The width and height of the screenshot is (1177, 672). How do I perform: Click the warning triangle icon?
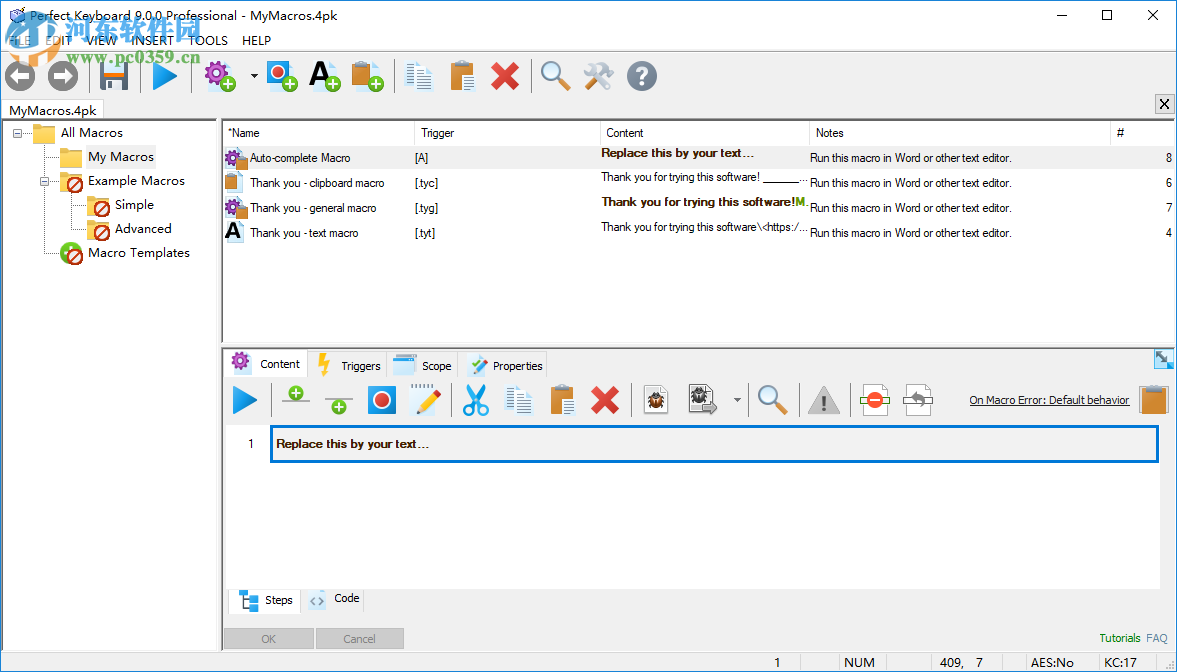click(823, 400)
